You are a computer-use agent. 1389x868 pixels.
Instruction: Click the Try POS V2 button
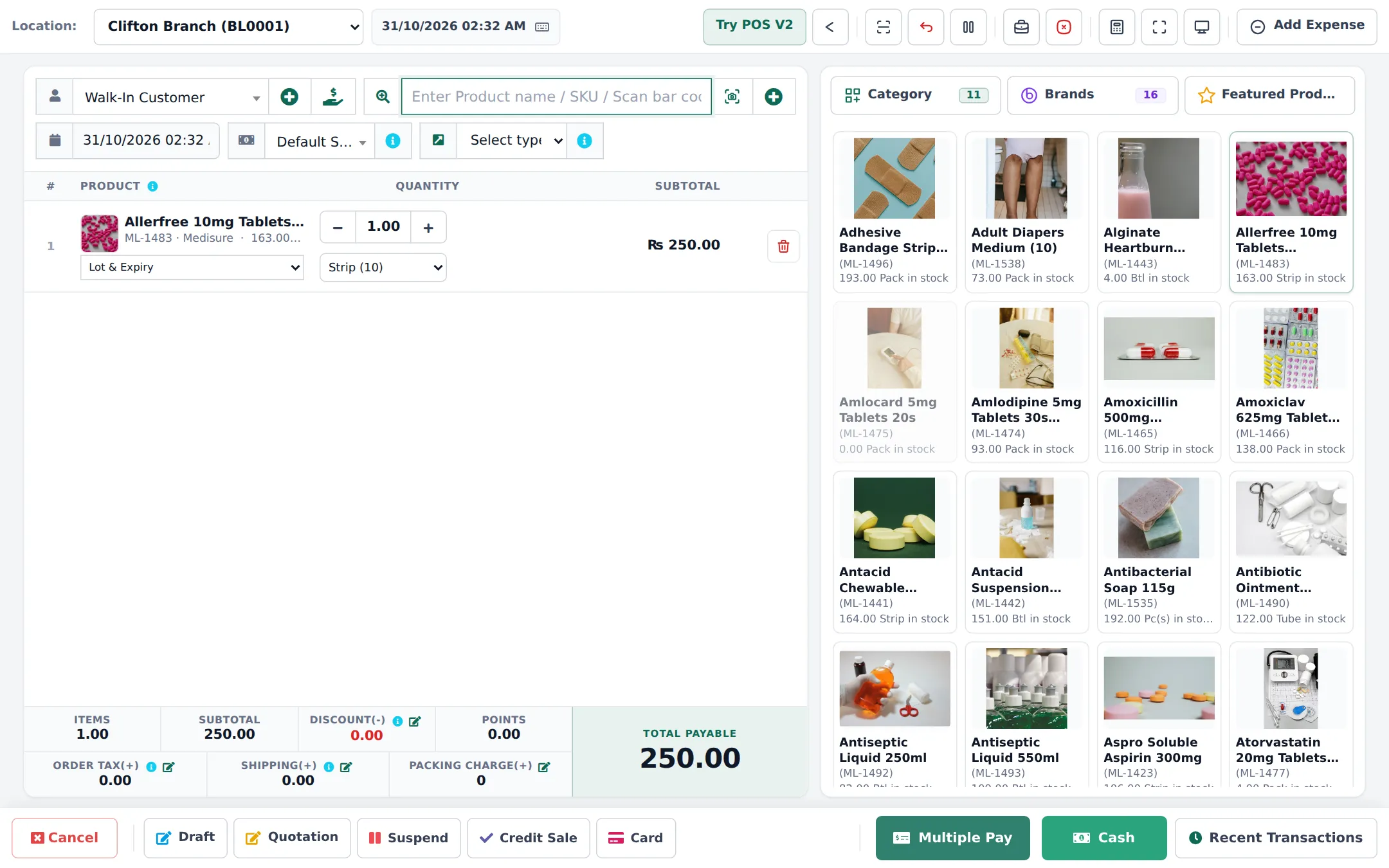tap(754, 26)
